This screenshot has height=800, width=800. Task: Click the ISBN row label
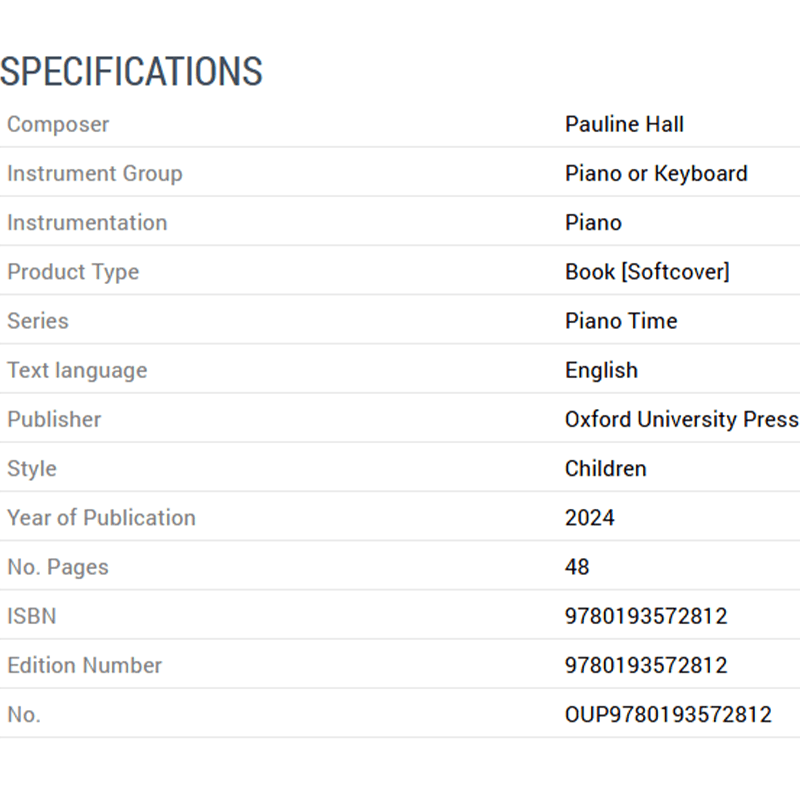[x=32, y=616]
